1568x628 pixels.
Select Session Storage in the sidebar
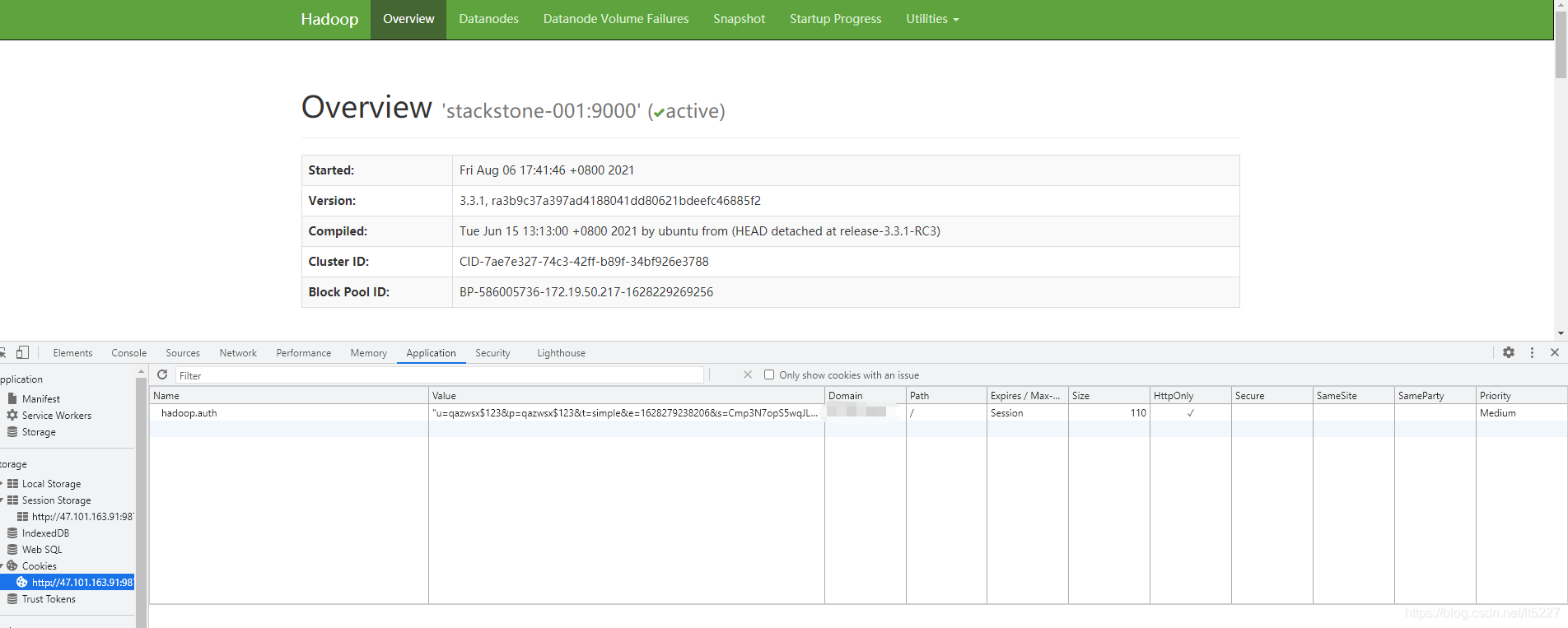tap(56, 500)
